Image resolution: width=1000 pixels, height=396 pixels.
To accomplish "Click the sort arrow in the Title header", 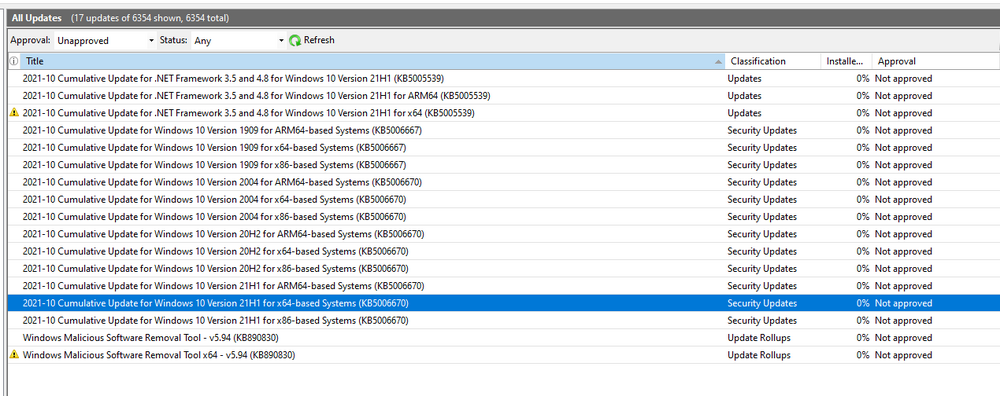I will [x=719, y=62].
